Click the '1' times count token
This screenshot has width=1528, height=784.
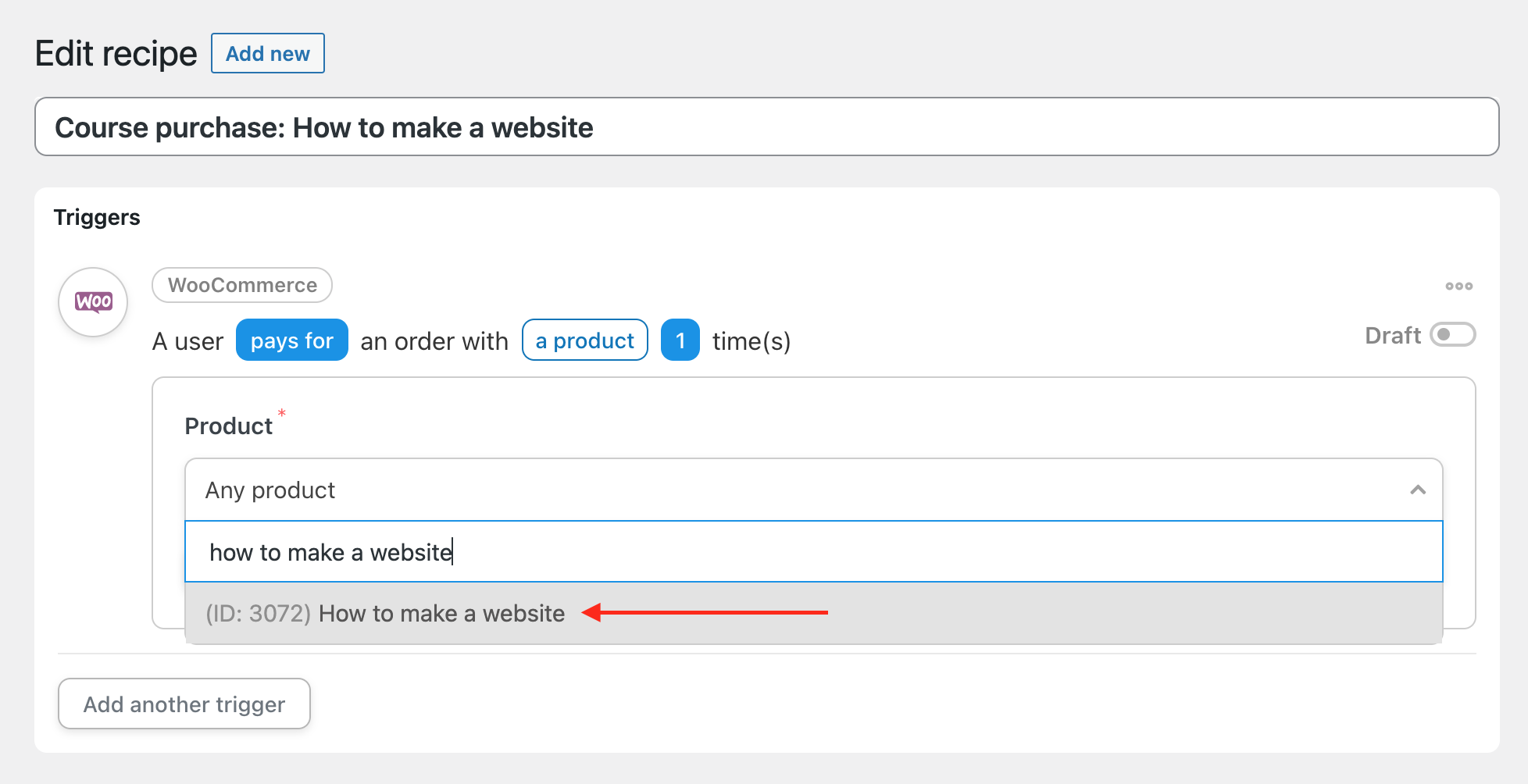click(x=680, y=340)
